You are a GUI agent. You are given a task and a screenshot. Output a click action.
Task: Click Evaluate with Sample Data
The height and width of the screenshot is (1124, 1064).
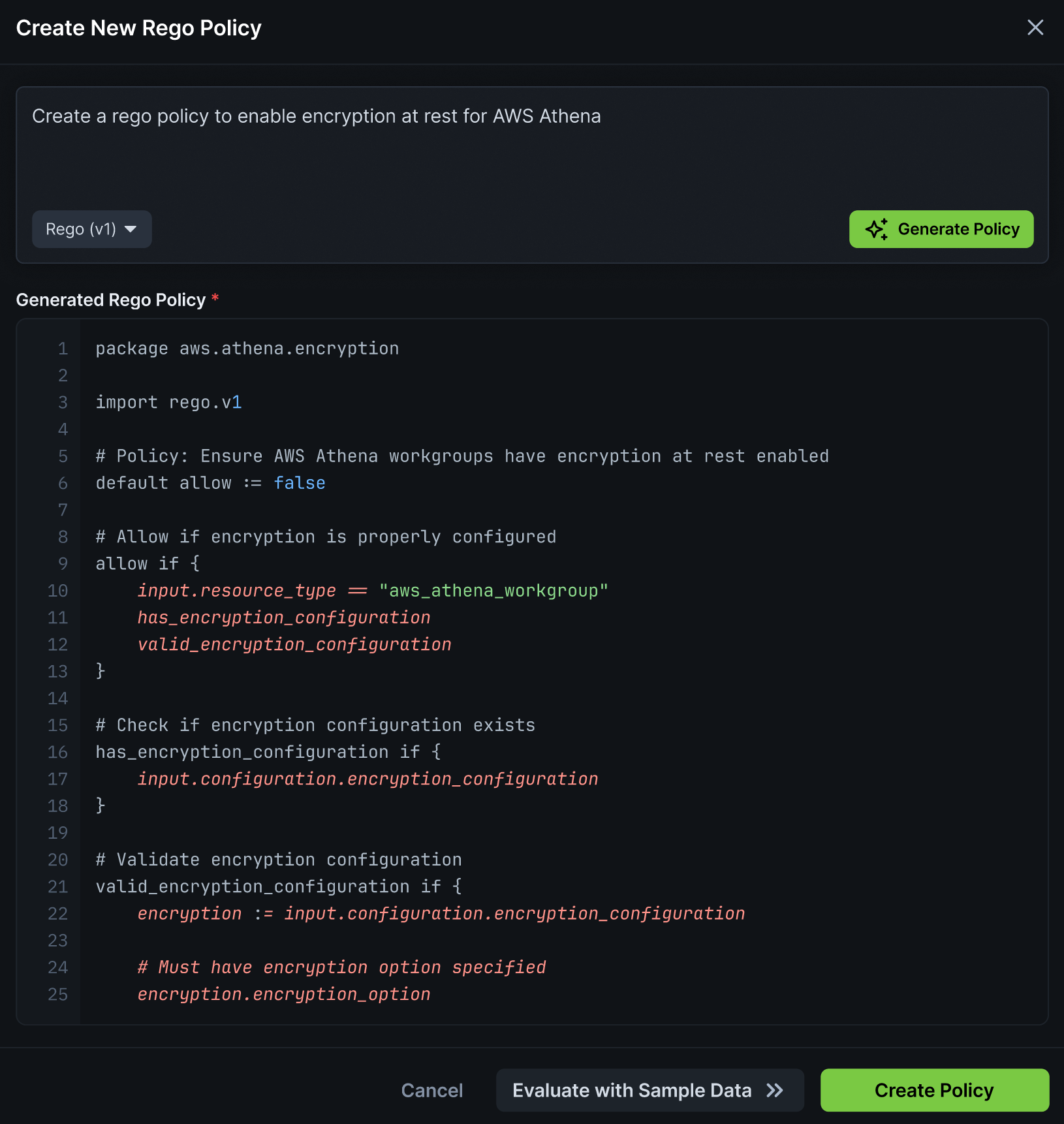tap(631, 1090)
